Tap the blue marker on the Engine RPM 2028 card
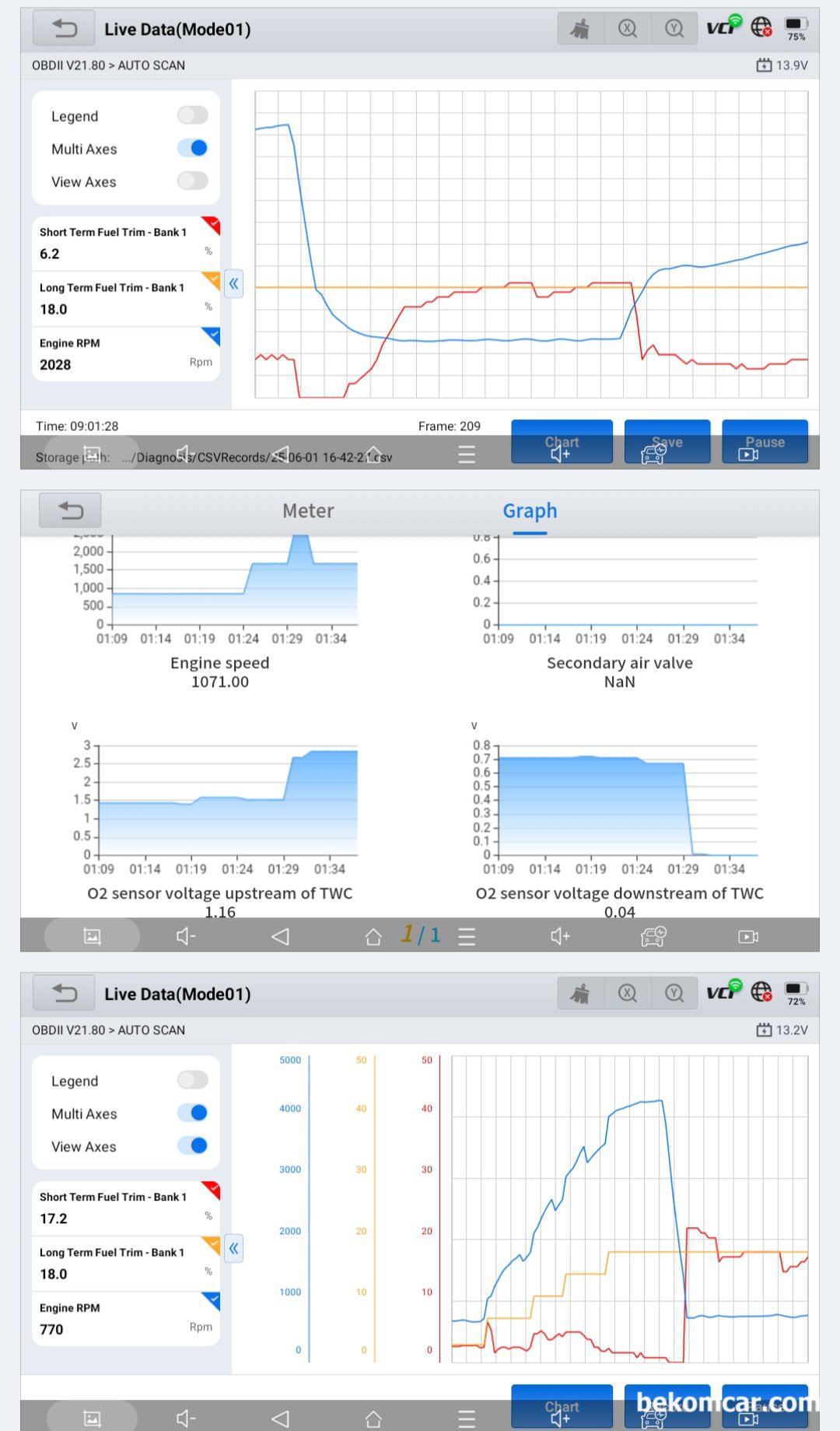 211,336
